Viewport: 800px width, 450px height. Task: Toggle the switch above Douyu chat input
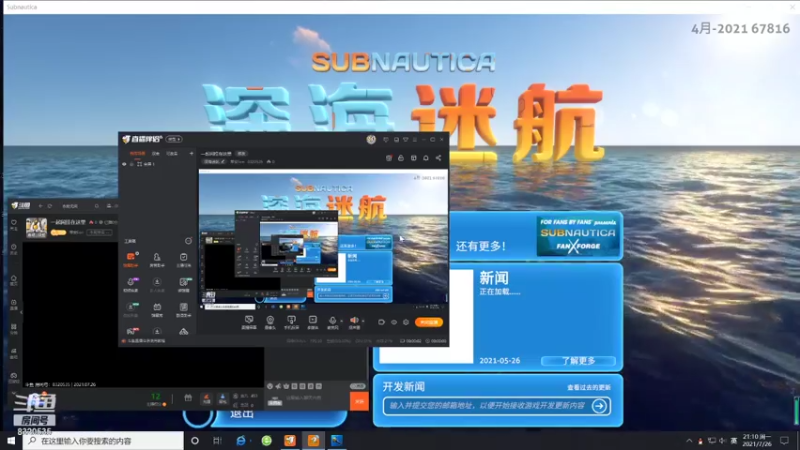tap(358, 386)
